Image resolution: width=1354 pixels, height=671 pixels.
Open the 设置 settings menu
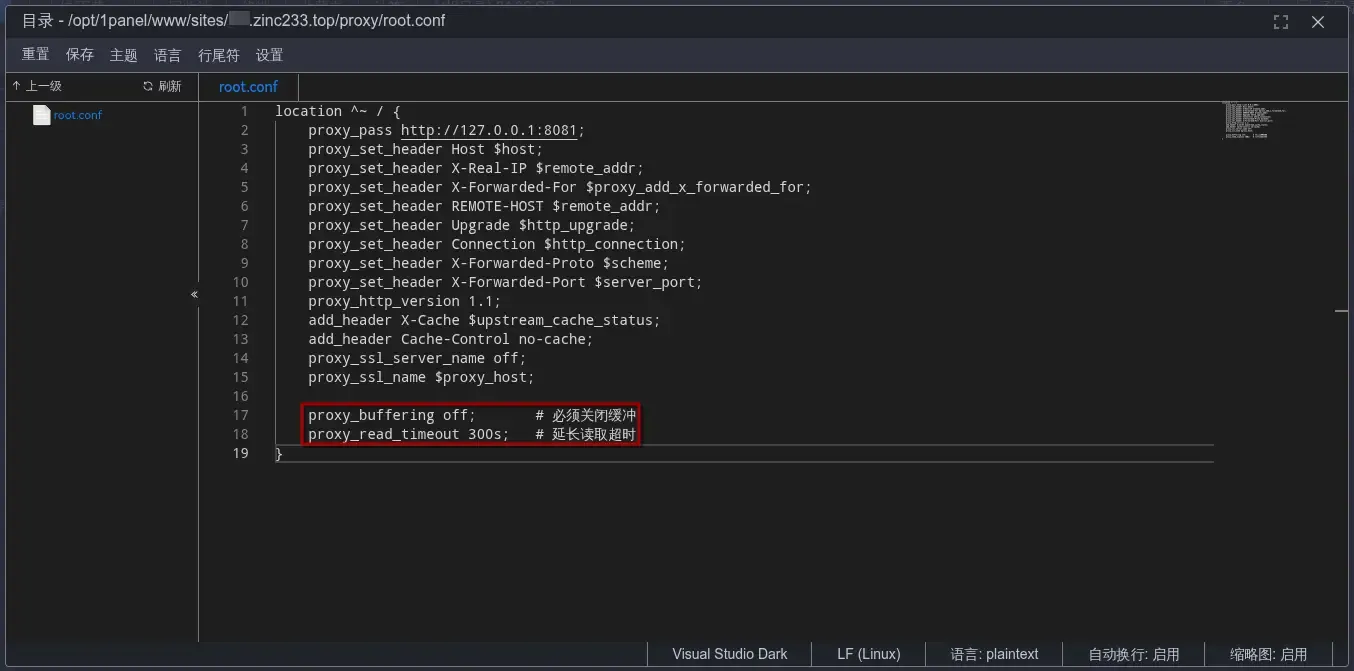tap(270, 55)
